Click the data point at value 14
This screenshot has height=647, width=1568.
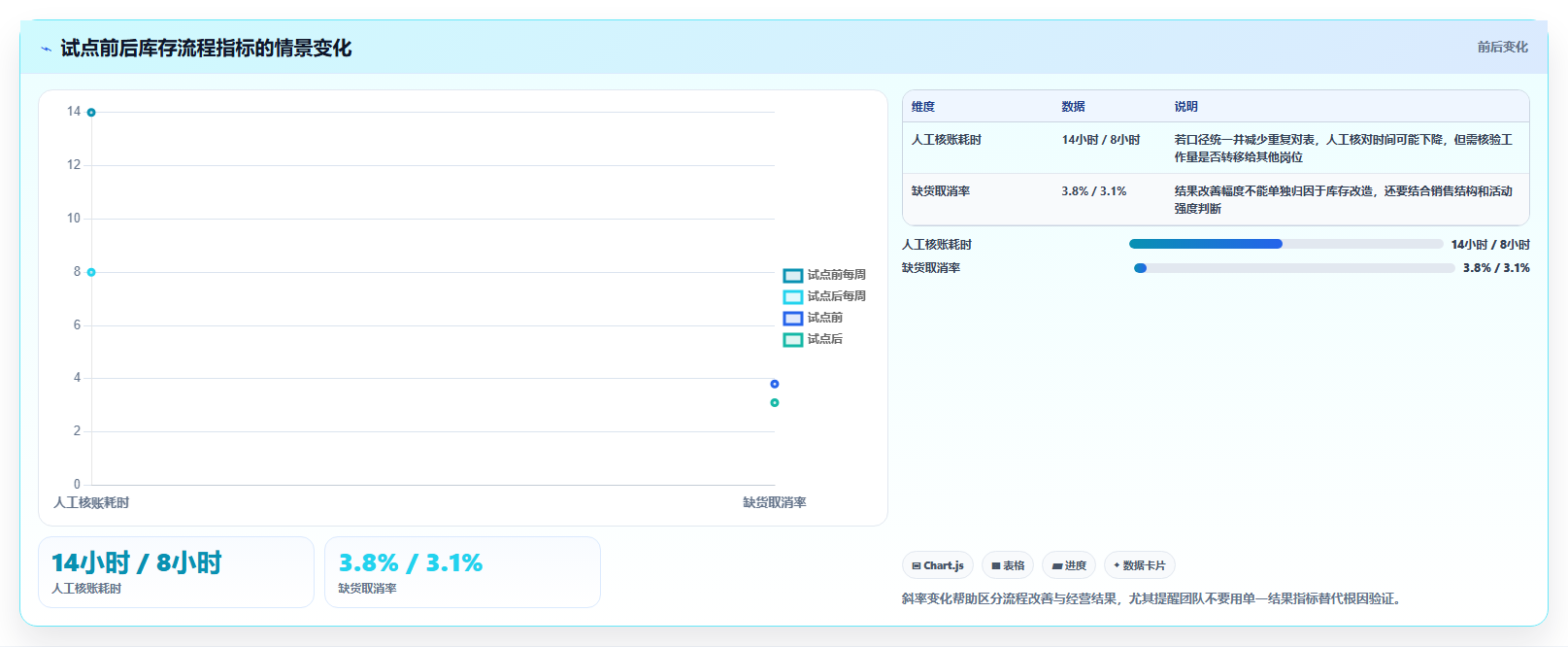(x=91, y=113)
